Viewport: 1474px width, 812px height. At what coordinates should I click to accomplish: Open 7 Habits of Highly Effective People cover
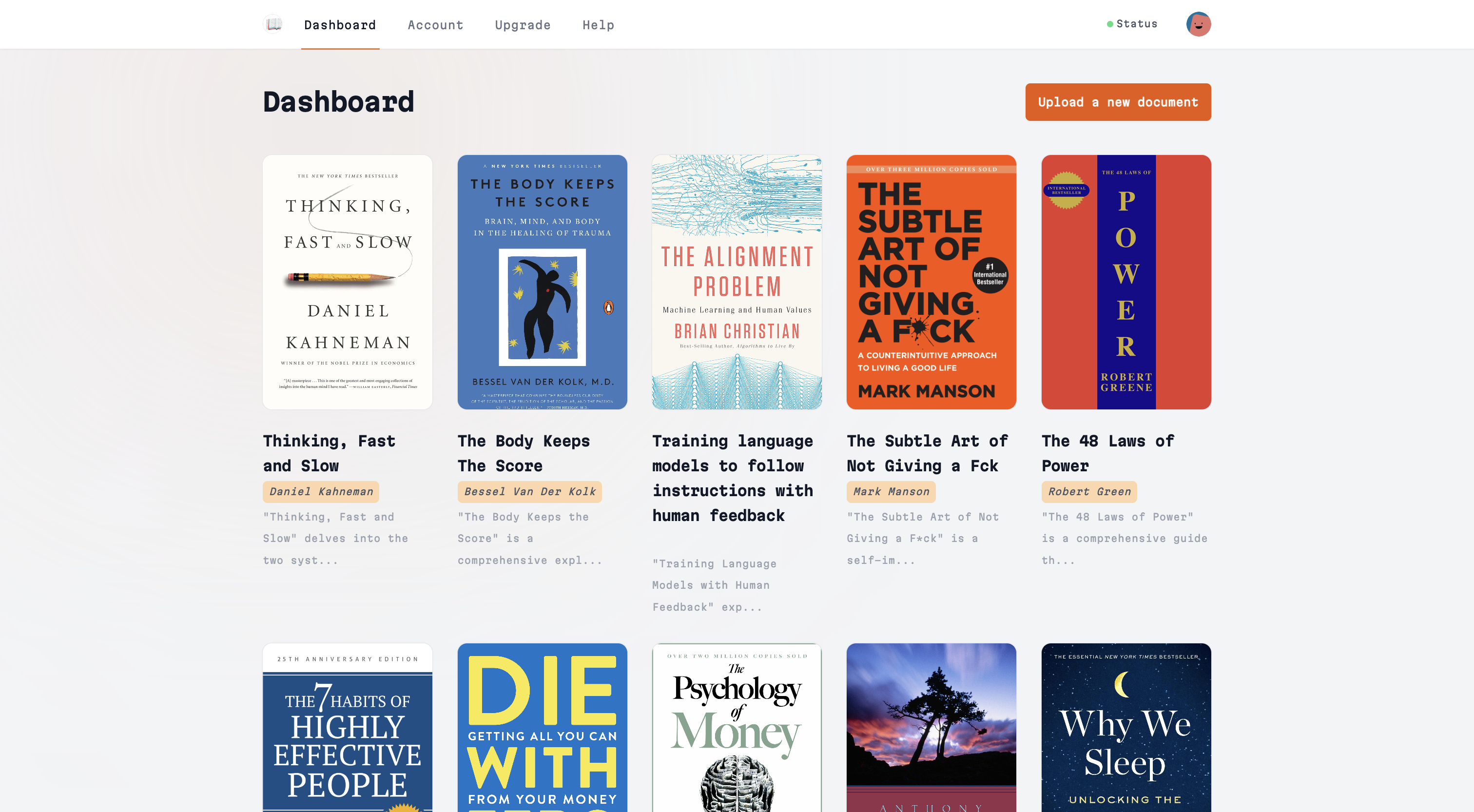348,727
